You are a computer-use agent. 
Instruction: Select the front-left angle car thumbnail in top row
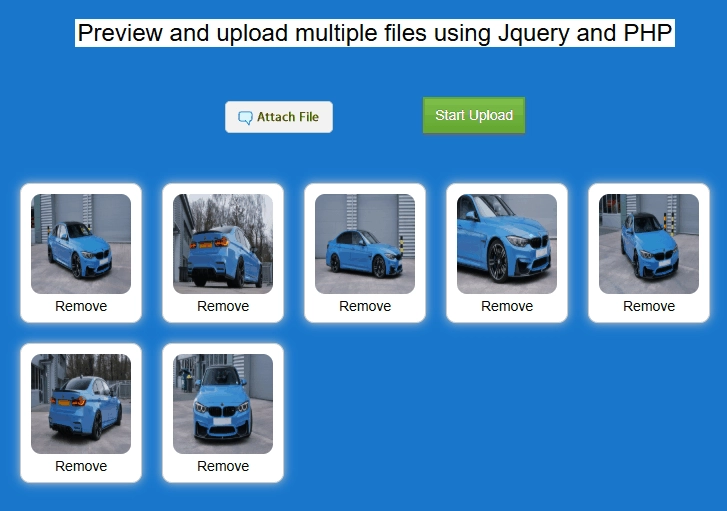81,243
